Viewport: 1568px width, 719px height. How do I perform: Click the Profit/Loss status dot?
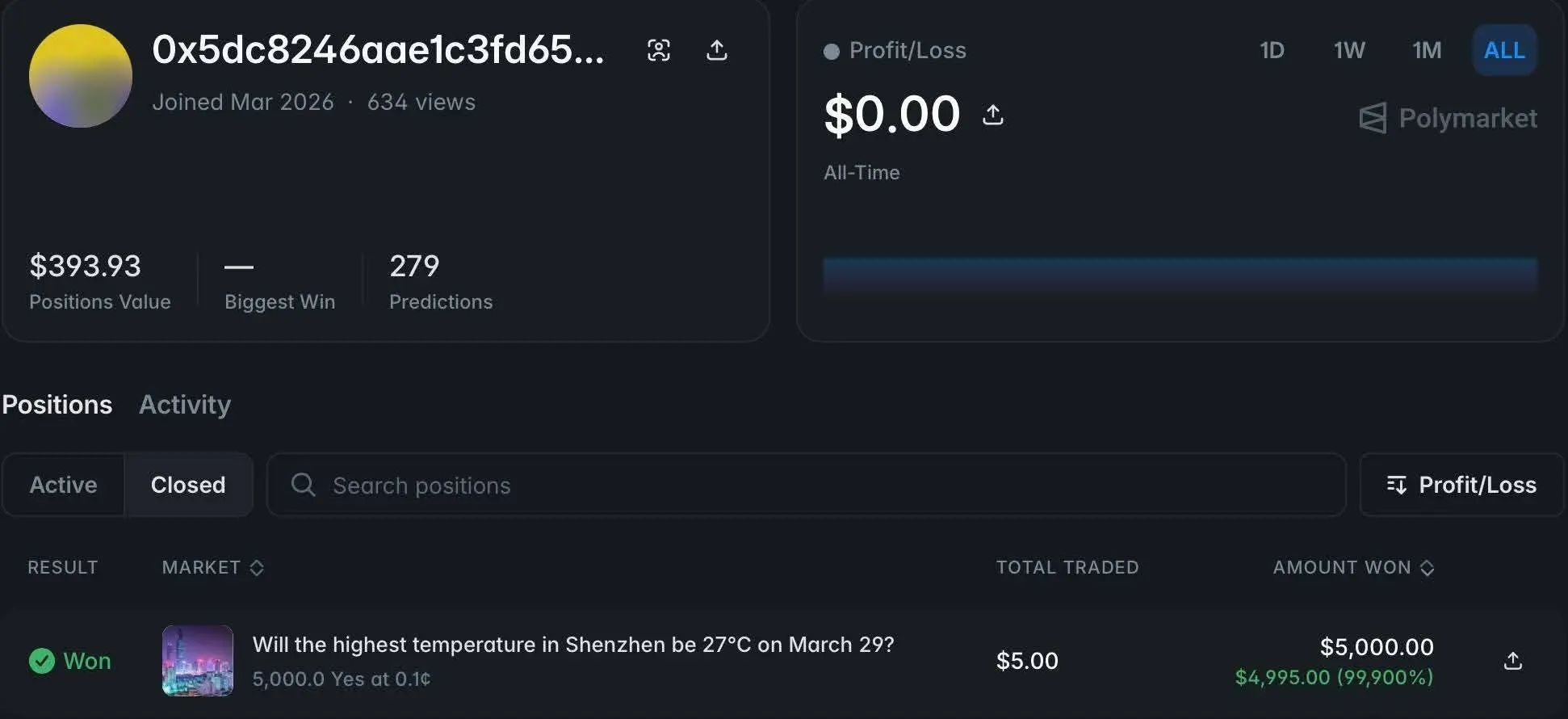click(x=831, y=52)
